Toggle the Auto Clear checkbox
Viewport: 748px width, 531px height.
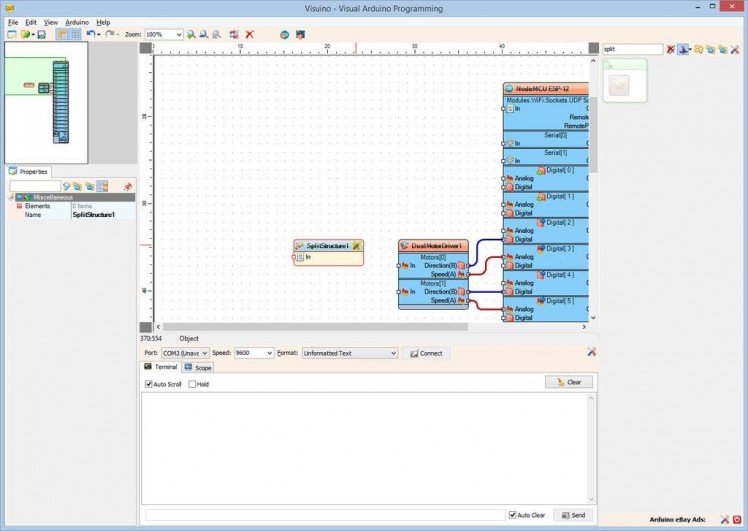point(513,515)
